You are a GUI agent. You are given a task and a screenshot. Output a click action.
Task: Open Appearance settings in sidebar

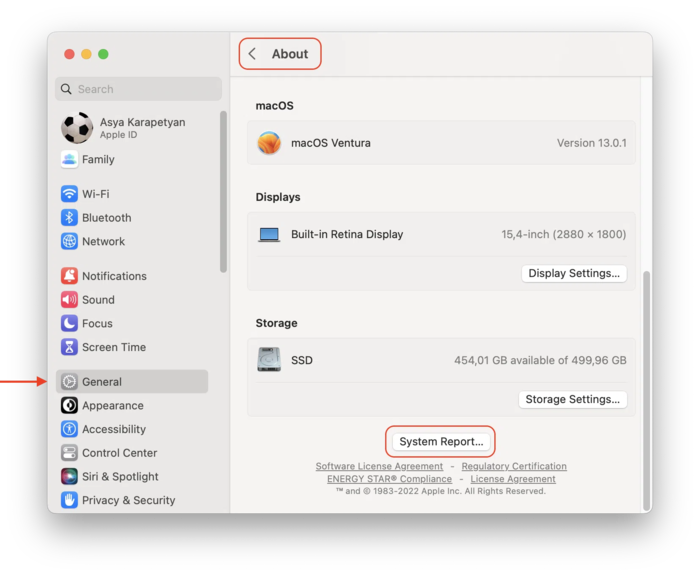[112, 406]
